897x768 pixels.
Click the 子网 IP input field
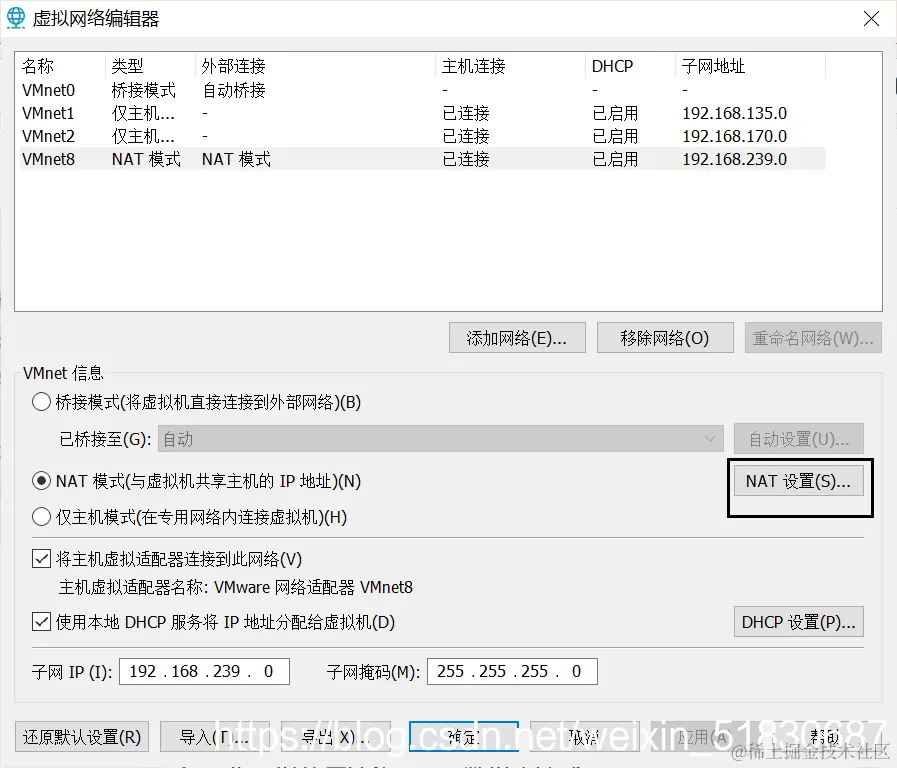[x=204, y=671]
